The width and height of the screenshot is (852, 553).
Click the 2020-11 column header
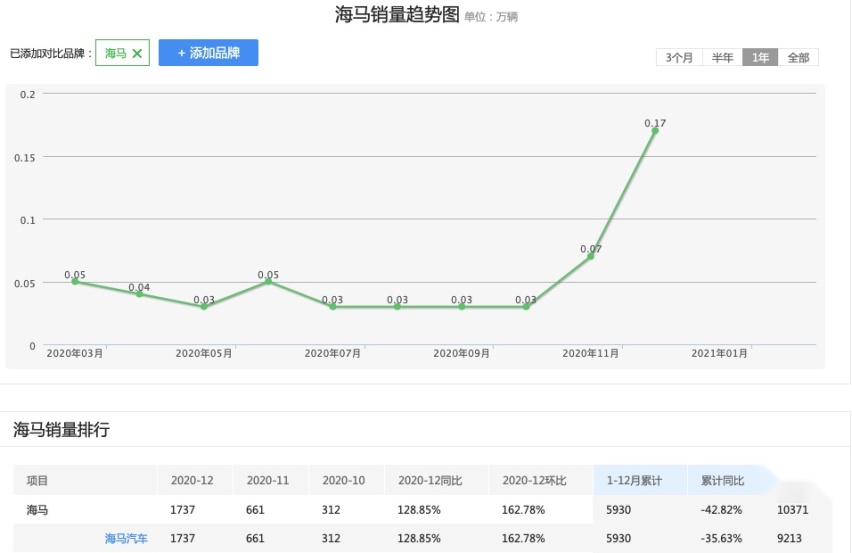click(271, 480)
